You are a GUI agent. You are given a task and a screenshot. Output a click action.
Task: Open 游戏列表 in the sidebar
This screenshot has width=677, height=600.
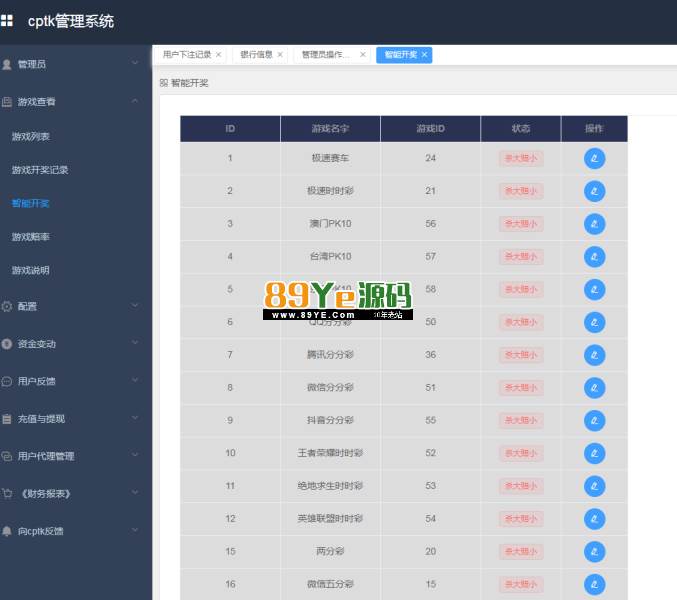[x=31, y=137]
